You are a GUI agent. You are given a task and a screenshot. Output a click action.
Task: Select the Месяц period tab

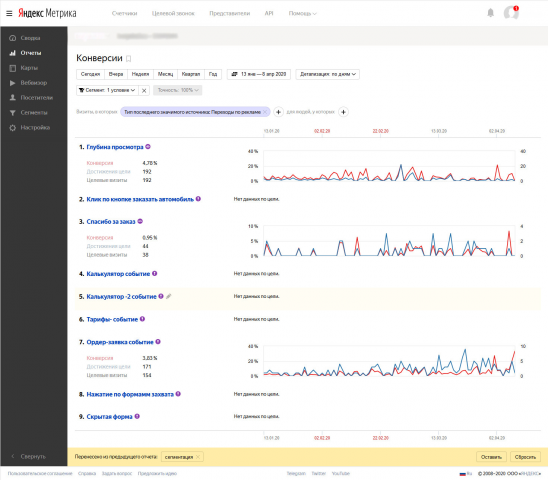click(165, 74)
